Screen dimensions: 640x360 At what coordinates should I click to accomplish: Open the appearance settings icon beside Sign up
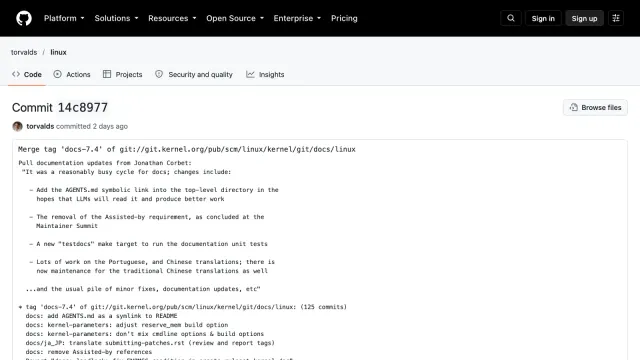(x=616, y=18)
